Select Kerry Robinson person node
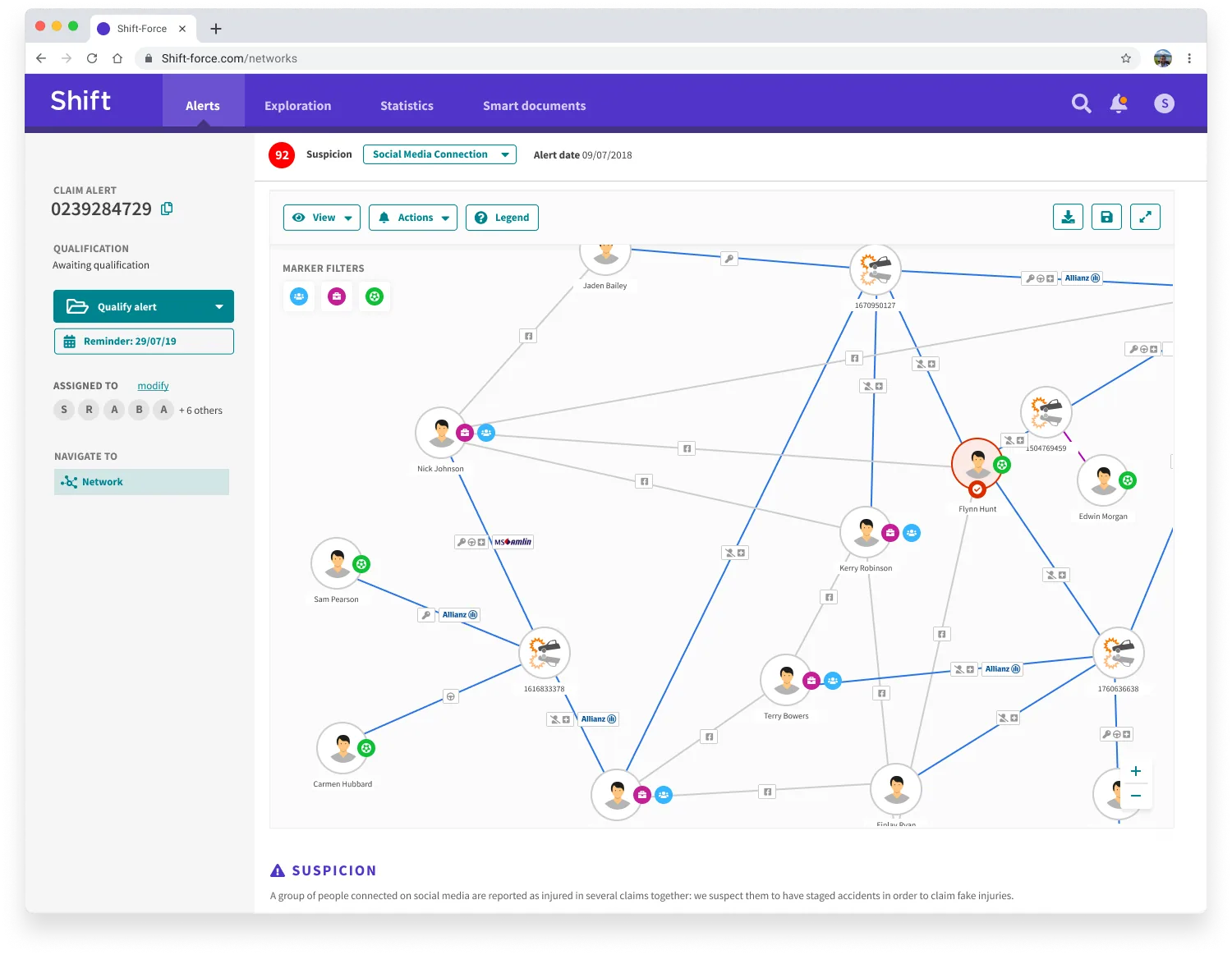Viewport: 1232px width, 955px height. (x=866, y=532)
